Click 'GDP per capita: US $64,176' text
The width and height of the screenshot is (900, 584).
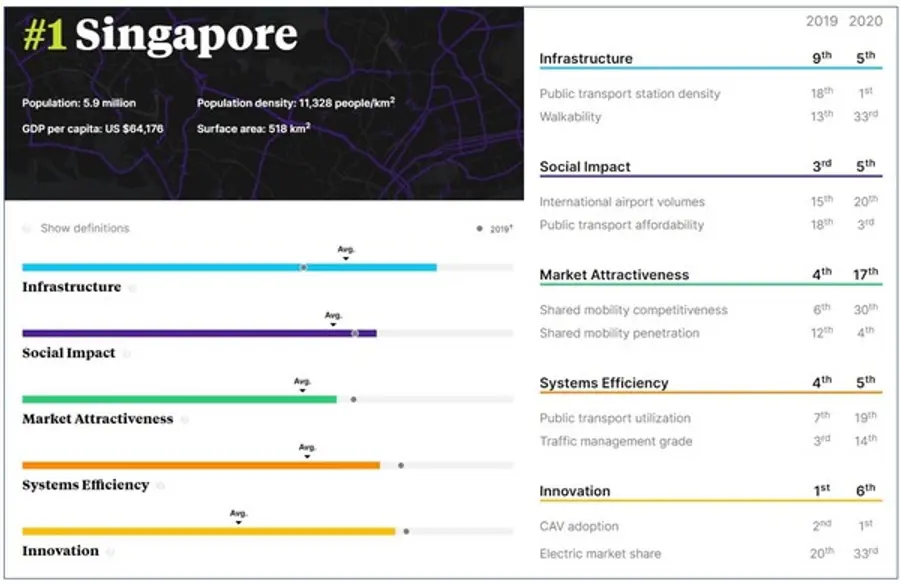(x=93, y=129)
